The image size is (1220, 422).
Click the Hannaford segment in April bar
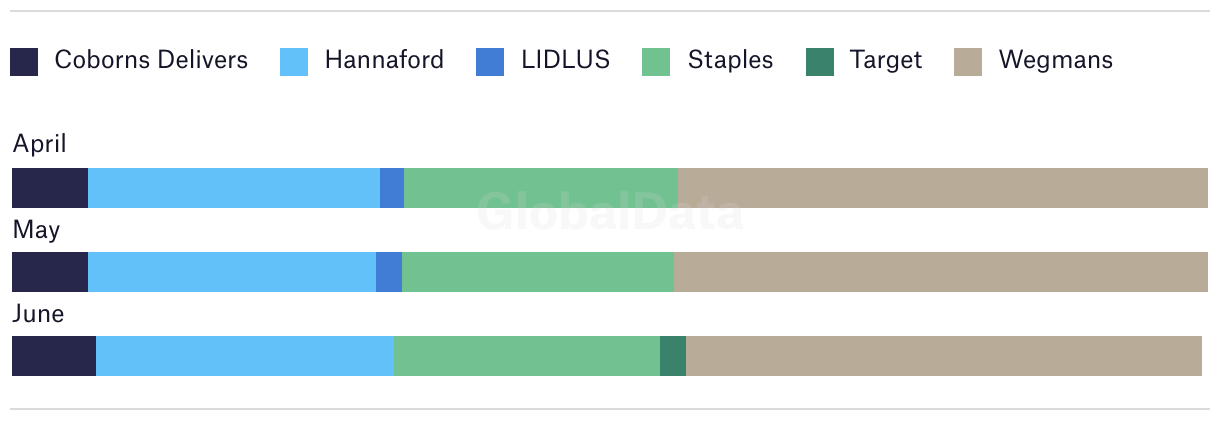[x=234, y=188]
